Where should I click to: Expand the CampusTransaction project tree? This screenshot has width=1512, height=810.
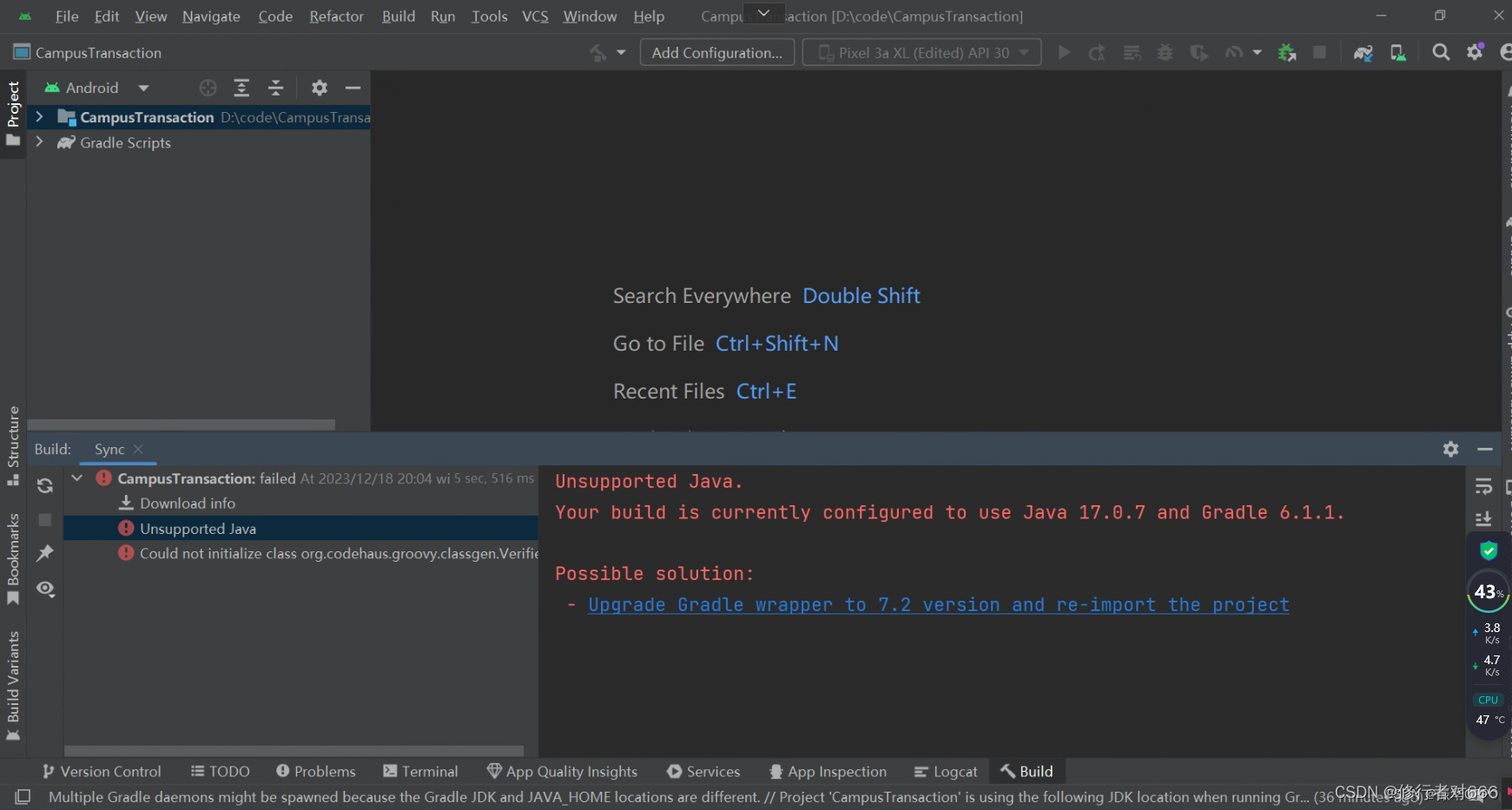coord(39,116)
